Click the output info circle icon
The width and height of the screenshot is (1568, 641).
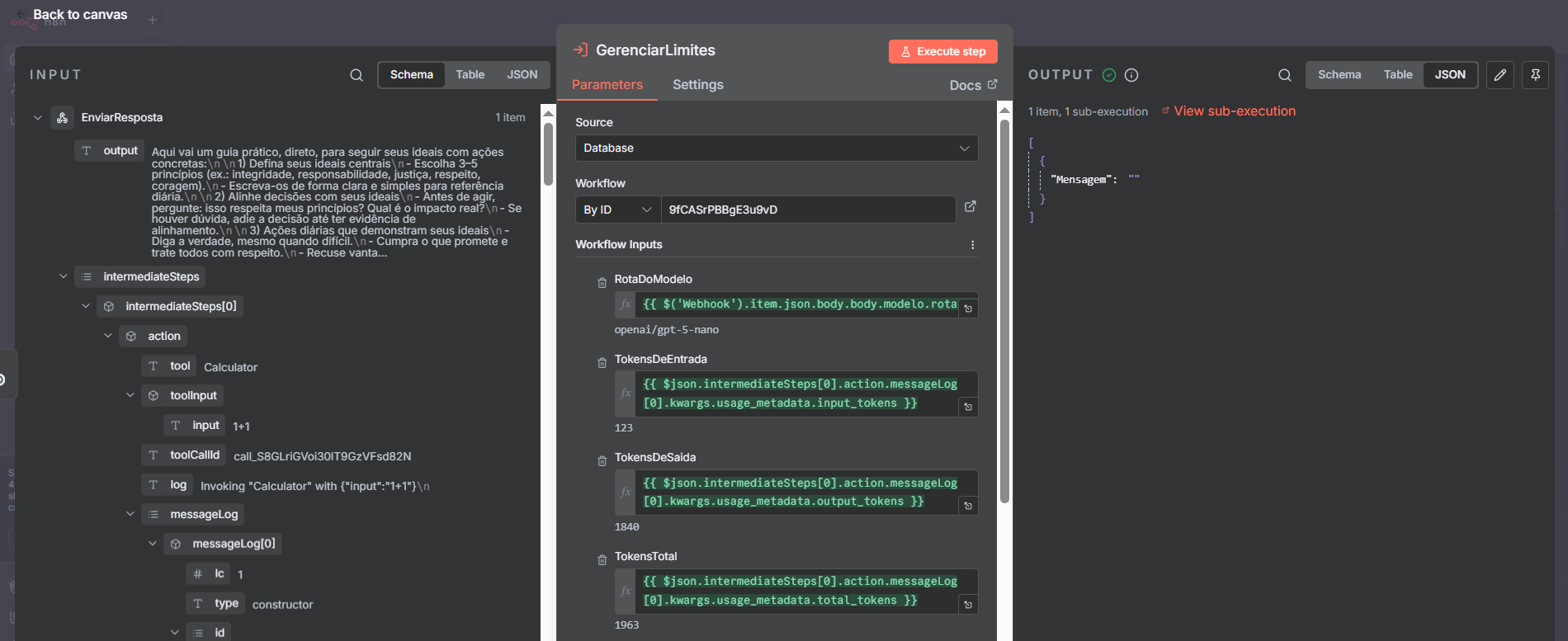coord(1131,75)
